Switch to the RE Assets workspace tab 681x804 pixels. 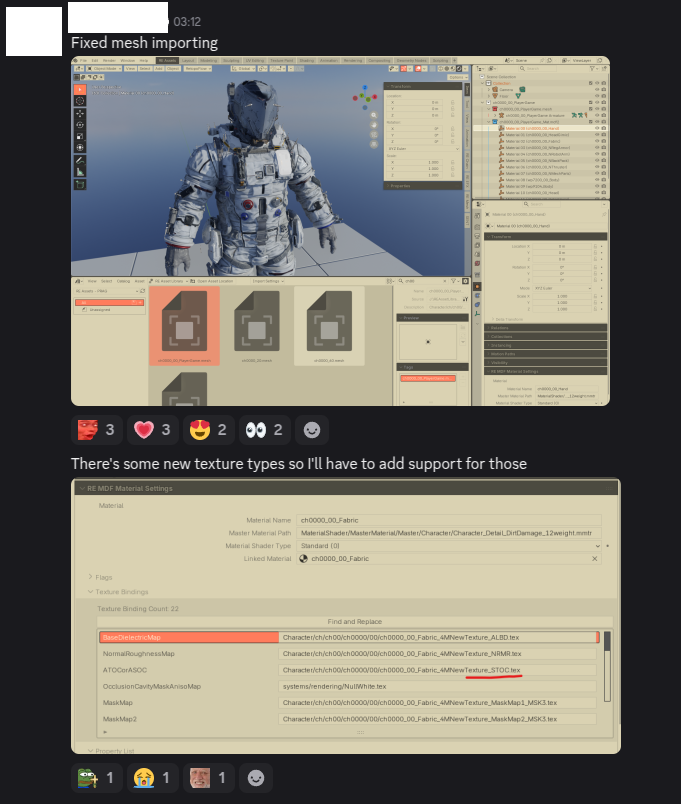(x=167, y=61)
